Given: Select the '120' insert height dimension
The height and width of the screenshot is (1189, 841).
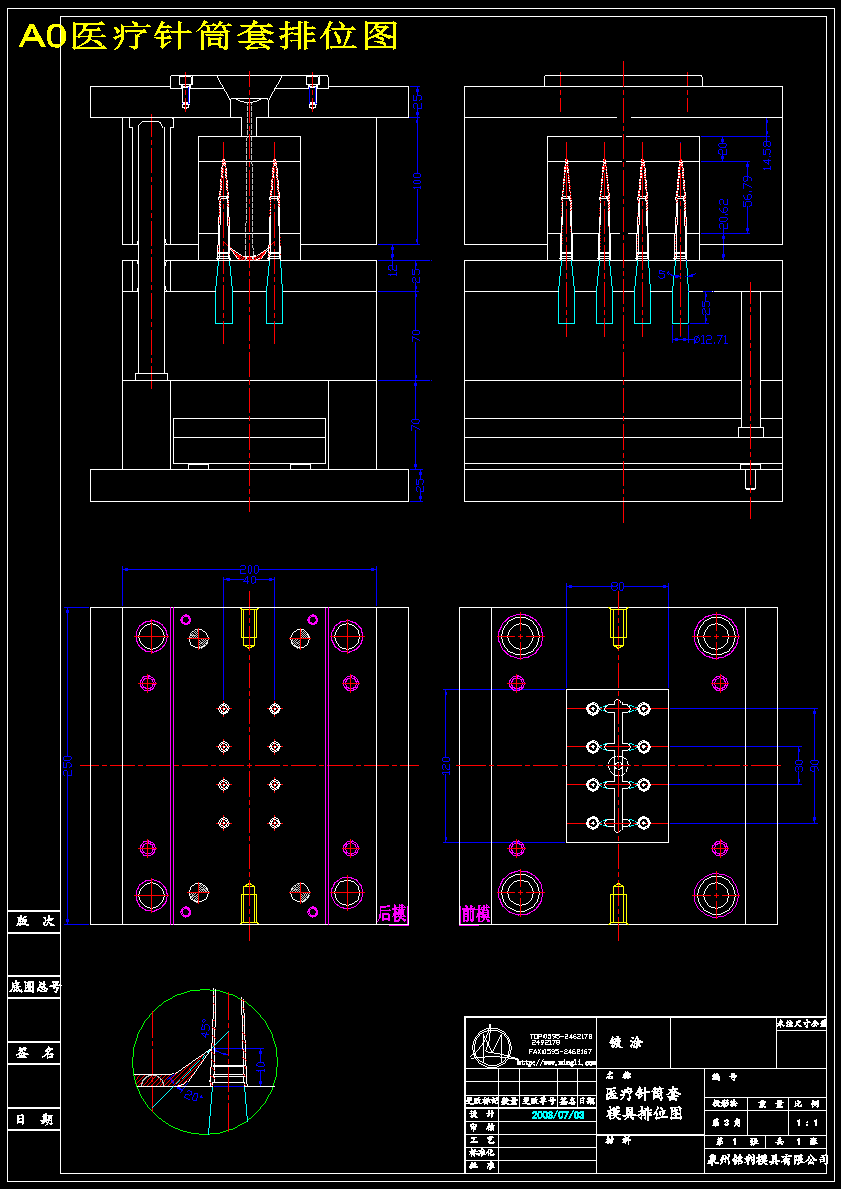Looking at the screenshot, I should click(x=447, y=765).
